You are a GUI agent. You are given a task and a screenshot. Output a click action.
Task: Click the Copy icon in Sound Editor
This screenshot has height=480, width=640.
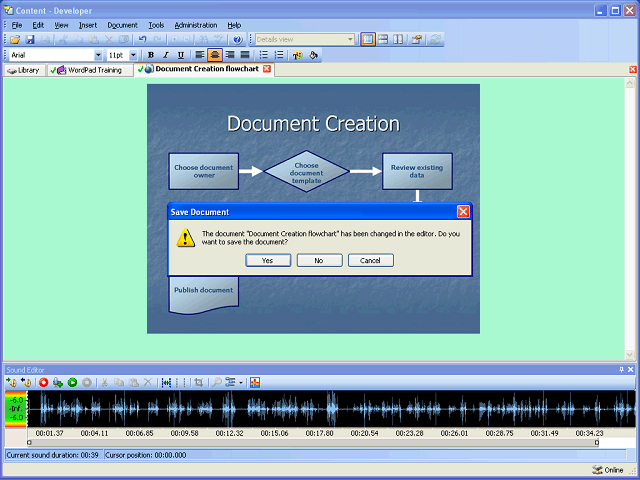coord(119,382)
